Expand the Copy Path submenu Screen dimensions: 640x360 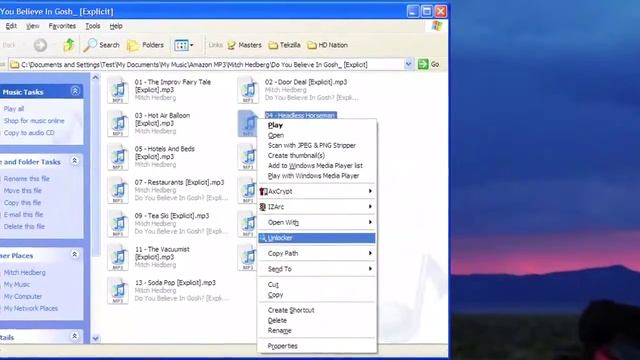pos(317,253)
